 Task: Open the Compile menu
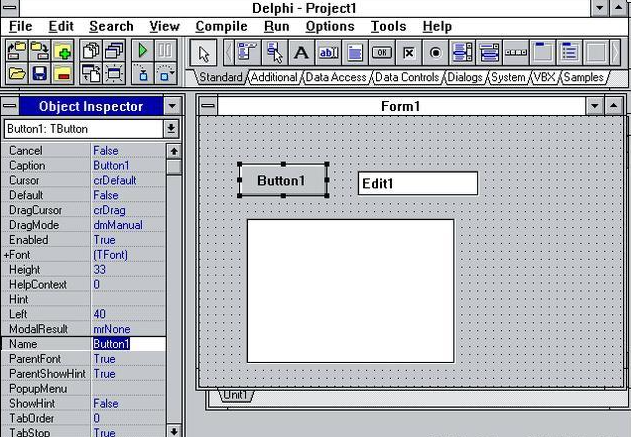pos(221,26)
